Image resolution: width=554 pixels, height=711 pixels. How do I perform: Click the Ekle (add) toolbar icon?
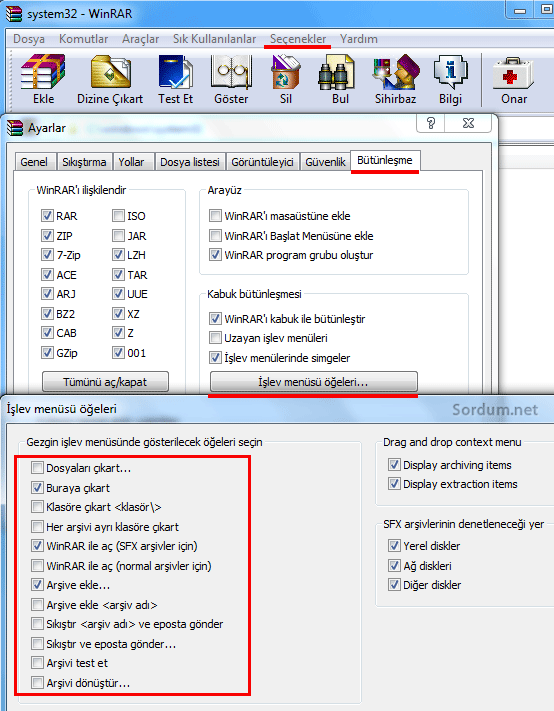click(43, 72)
